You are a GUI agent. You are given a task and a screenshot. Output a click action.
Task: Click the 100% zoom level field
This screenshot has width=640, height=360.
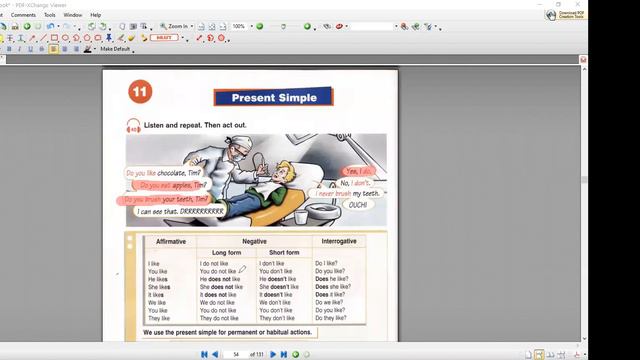(239, 27)
